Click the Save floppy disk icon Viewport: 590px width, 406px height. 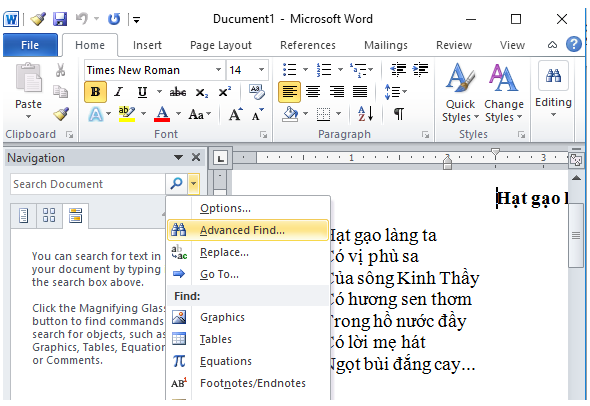(60, 19)
